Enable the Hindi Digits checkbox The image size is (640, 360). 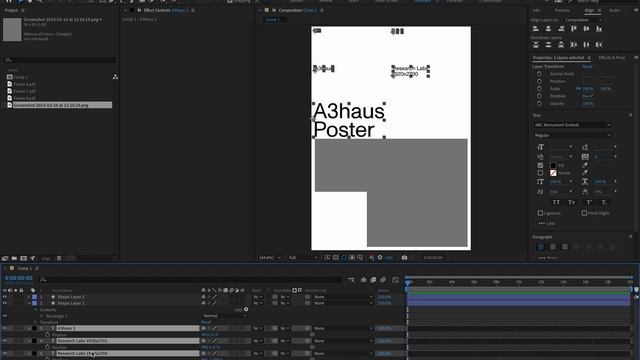coord(584,213)
